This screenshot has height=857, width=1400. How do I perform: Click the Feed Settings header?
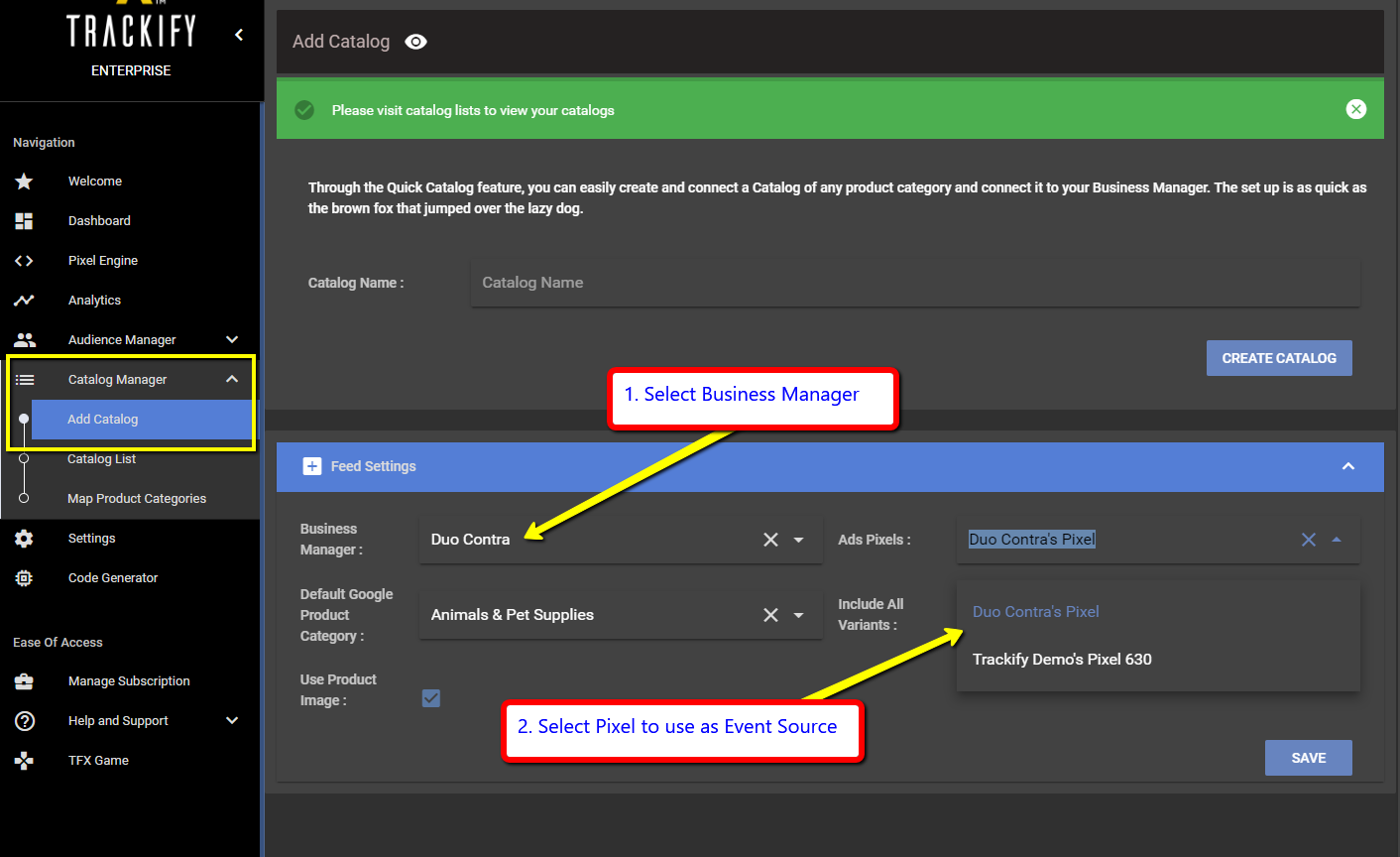pos(830,466)
